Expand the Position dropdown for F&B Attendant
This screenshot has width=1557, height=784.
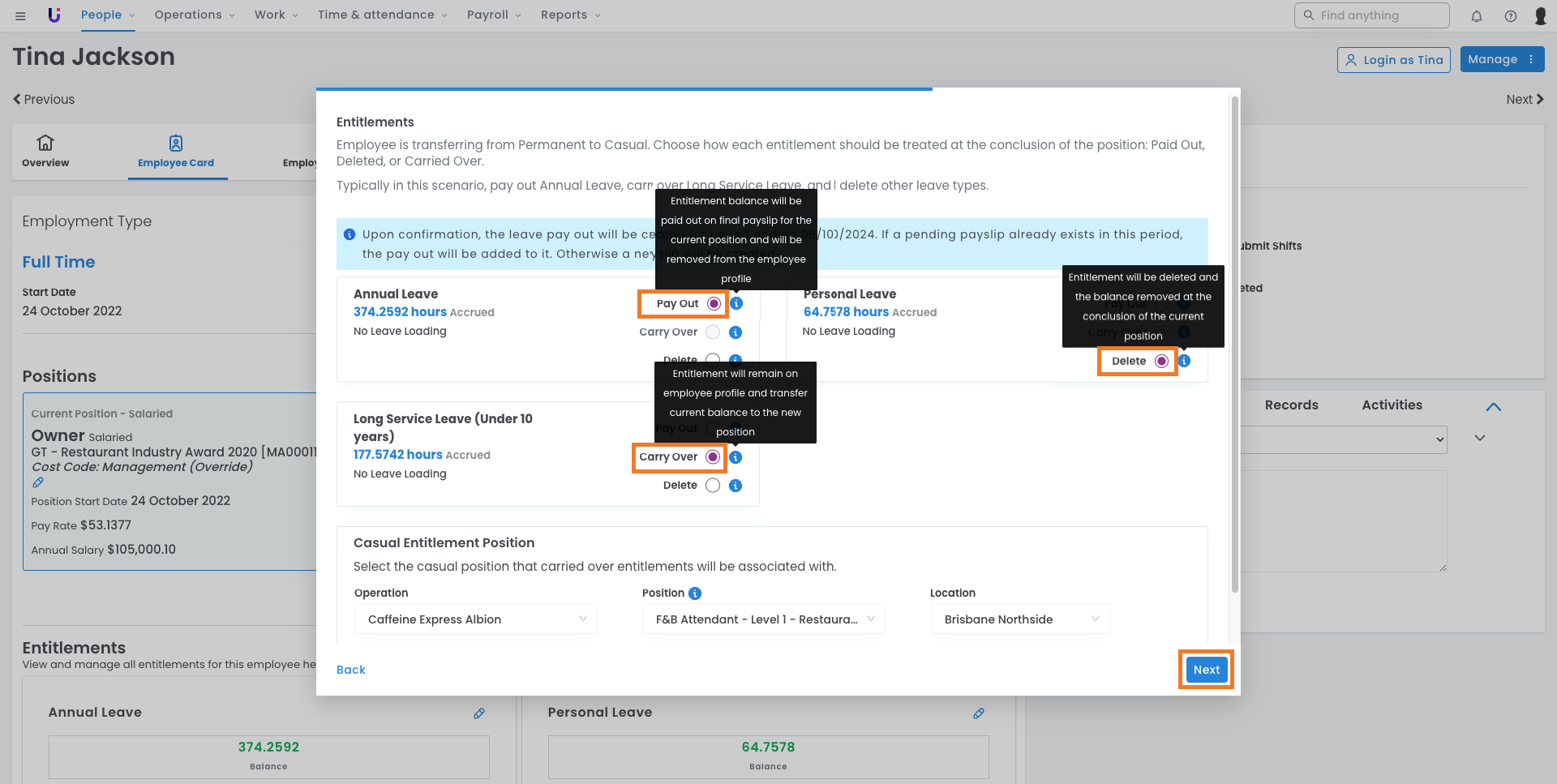click(764, 619)
